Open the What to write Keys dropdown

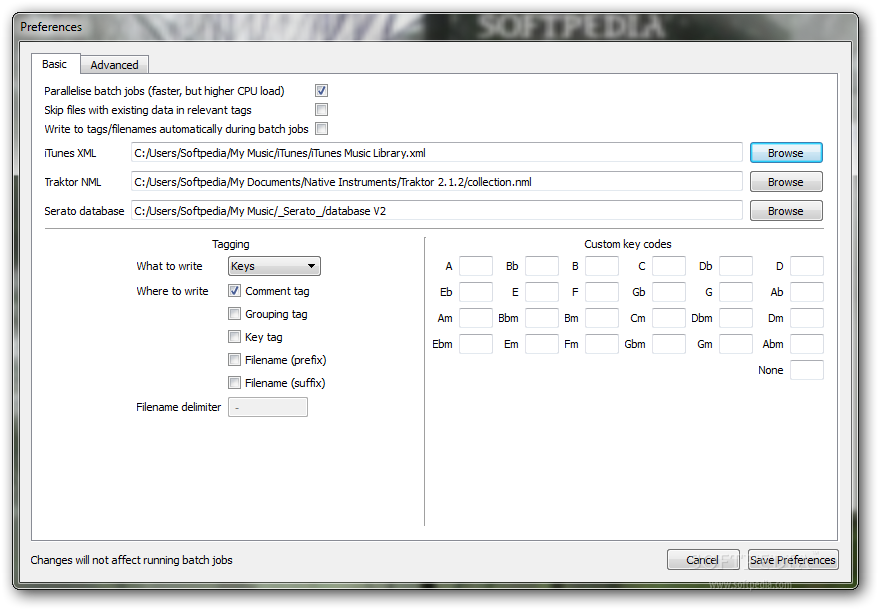tap(274, 266)
